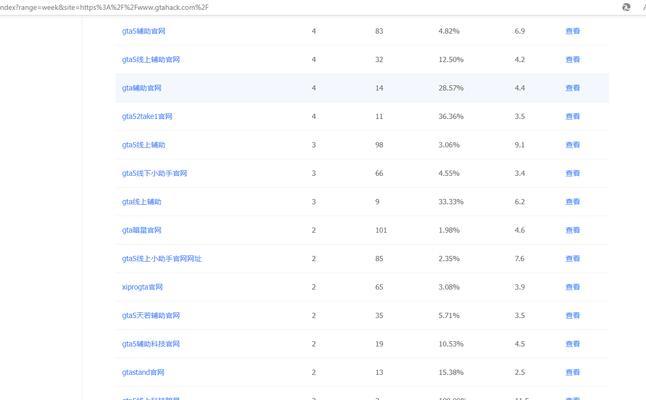Click 查看 in the gta52take1官网 row
Viewport: 646px width, 400px height.
click(x=573, y=116)
